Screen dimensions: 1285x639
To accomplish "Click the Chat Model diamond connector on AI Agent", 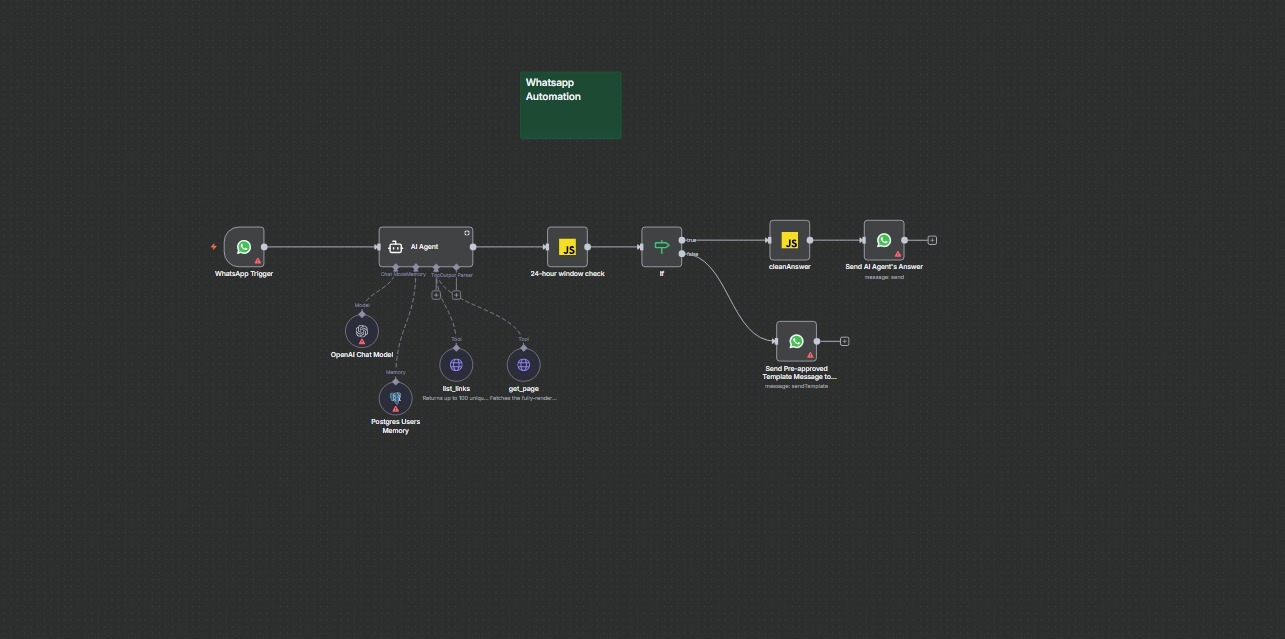I will [395, 267].
